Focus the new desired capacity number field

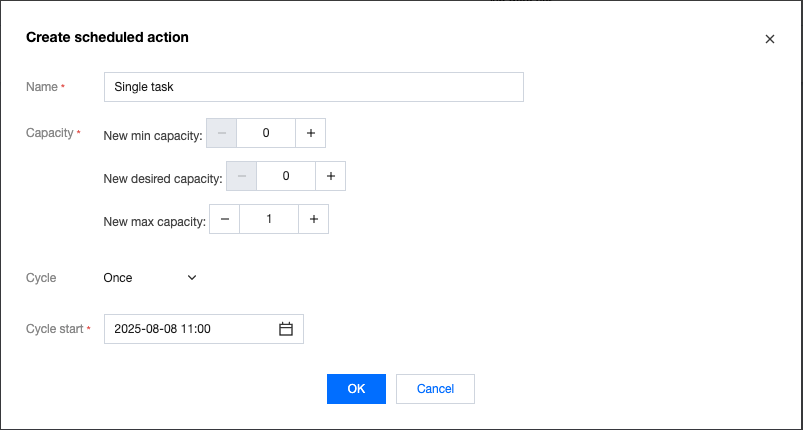pos(286,176)
